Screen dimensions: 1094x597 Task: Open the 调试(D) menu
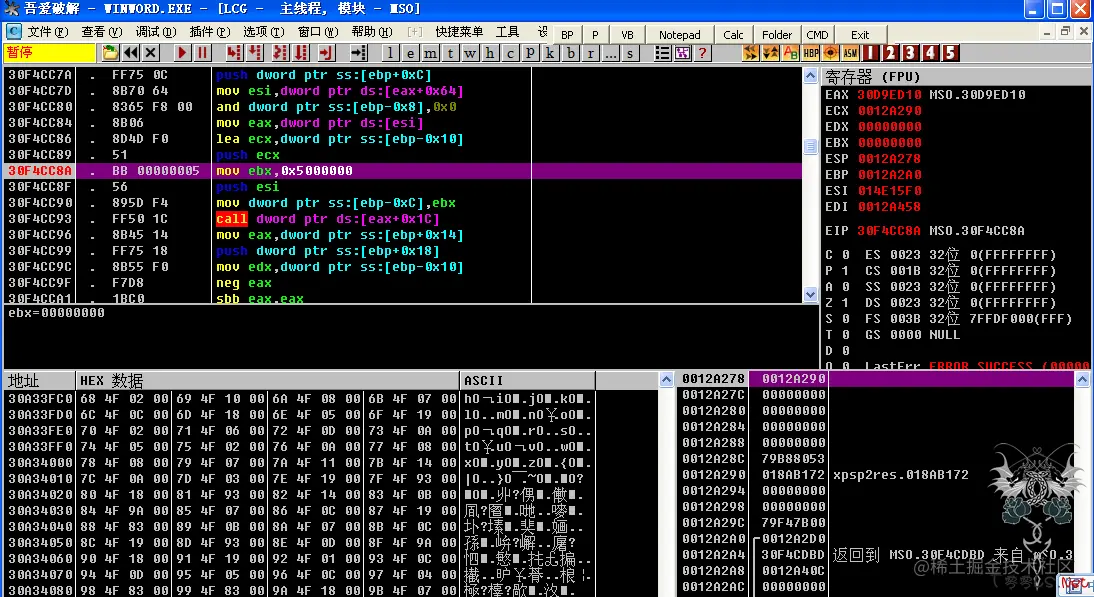tap(156, 32)
